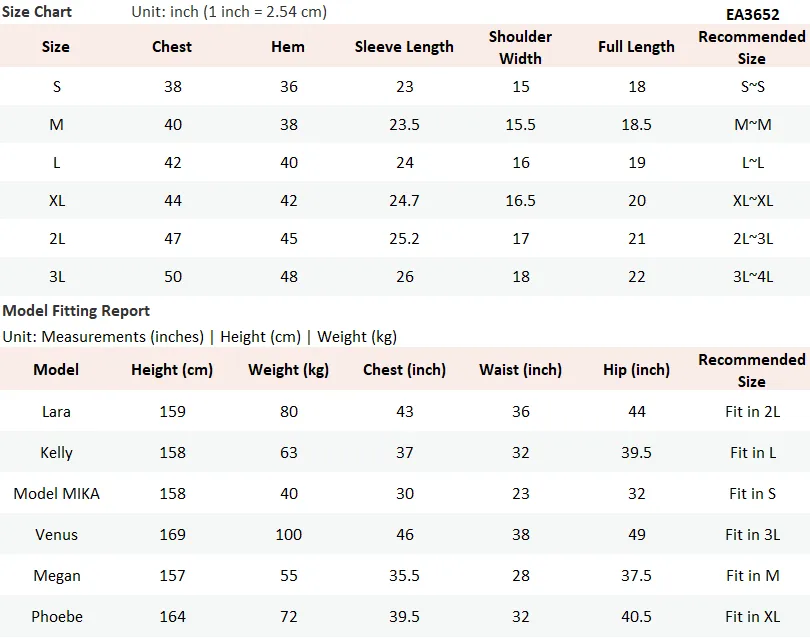Viewport: 810px width, 638px height.
Task: Click the Full Length column header
Action: [x=636, y=46]
